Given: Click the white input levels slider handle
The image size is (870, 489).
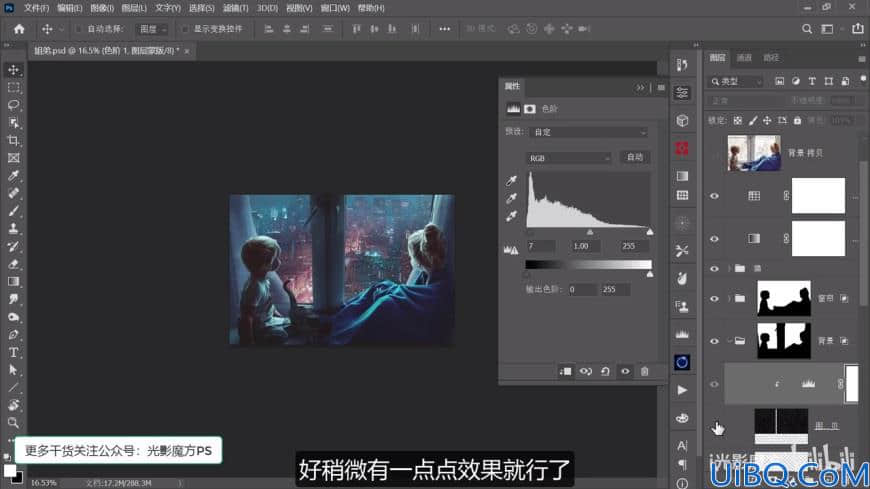Looking at the screenshot, I should point(650,232).
